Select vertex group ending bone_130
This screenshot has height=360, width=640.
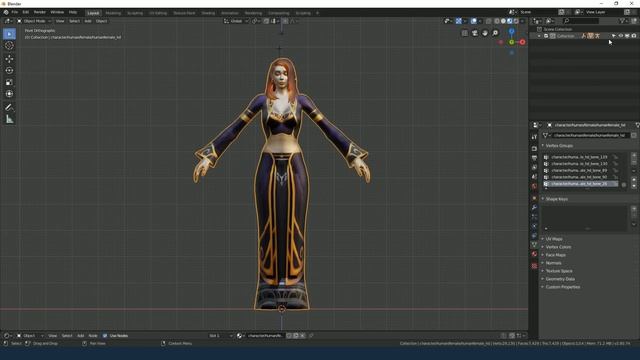(x=580, y=164)
